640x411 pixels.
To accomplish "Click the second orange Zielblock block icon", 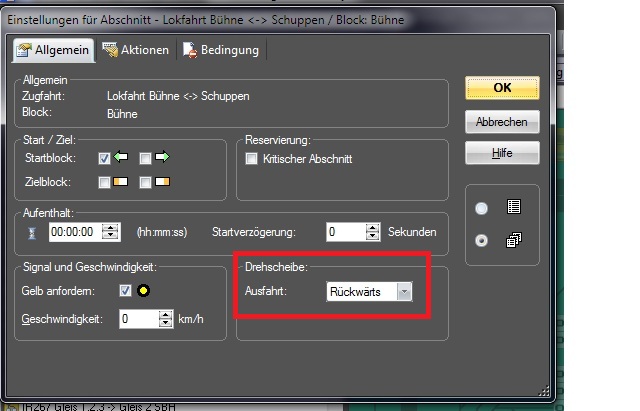I will [163, 181].
